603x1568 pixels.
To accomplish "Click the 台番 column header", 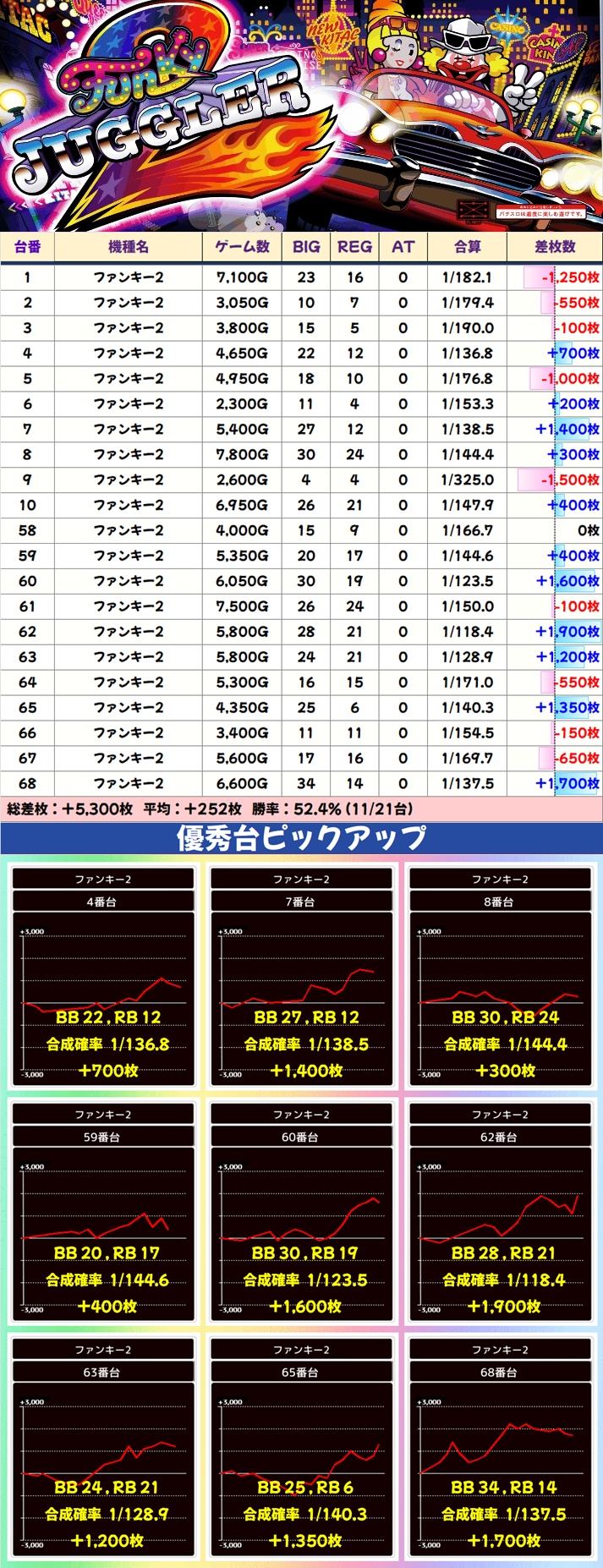I will point(27,247).
